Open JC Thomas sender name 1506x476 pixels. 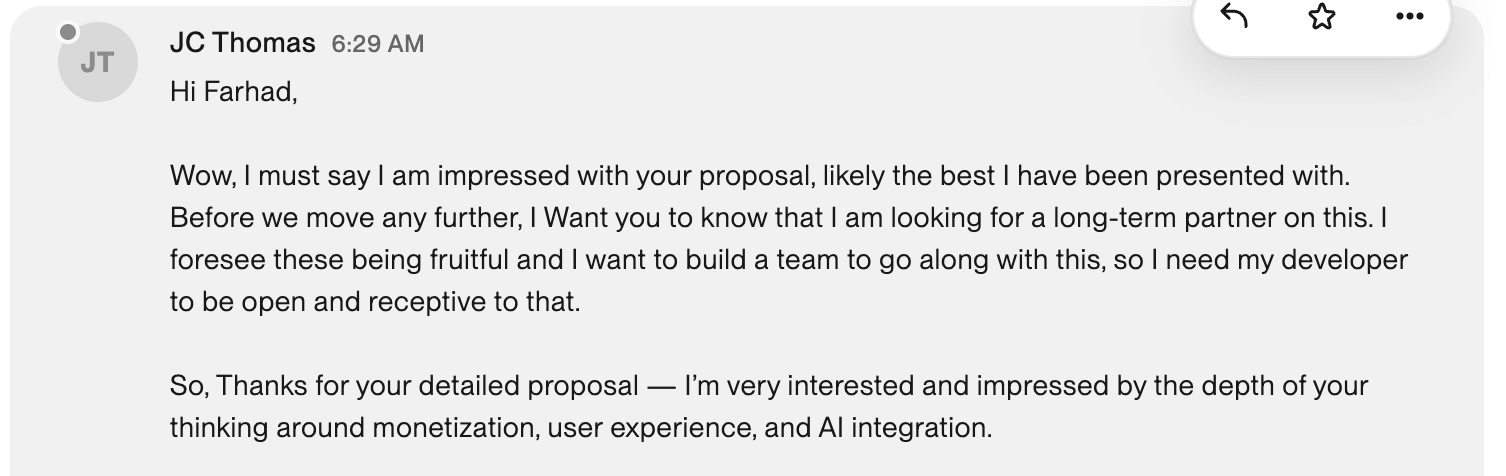243,43
